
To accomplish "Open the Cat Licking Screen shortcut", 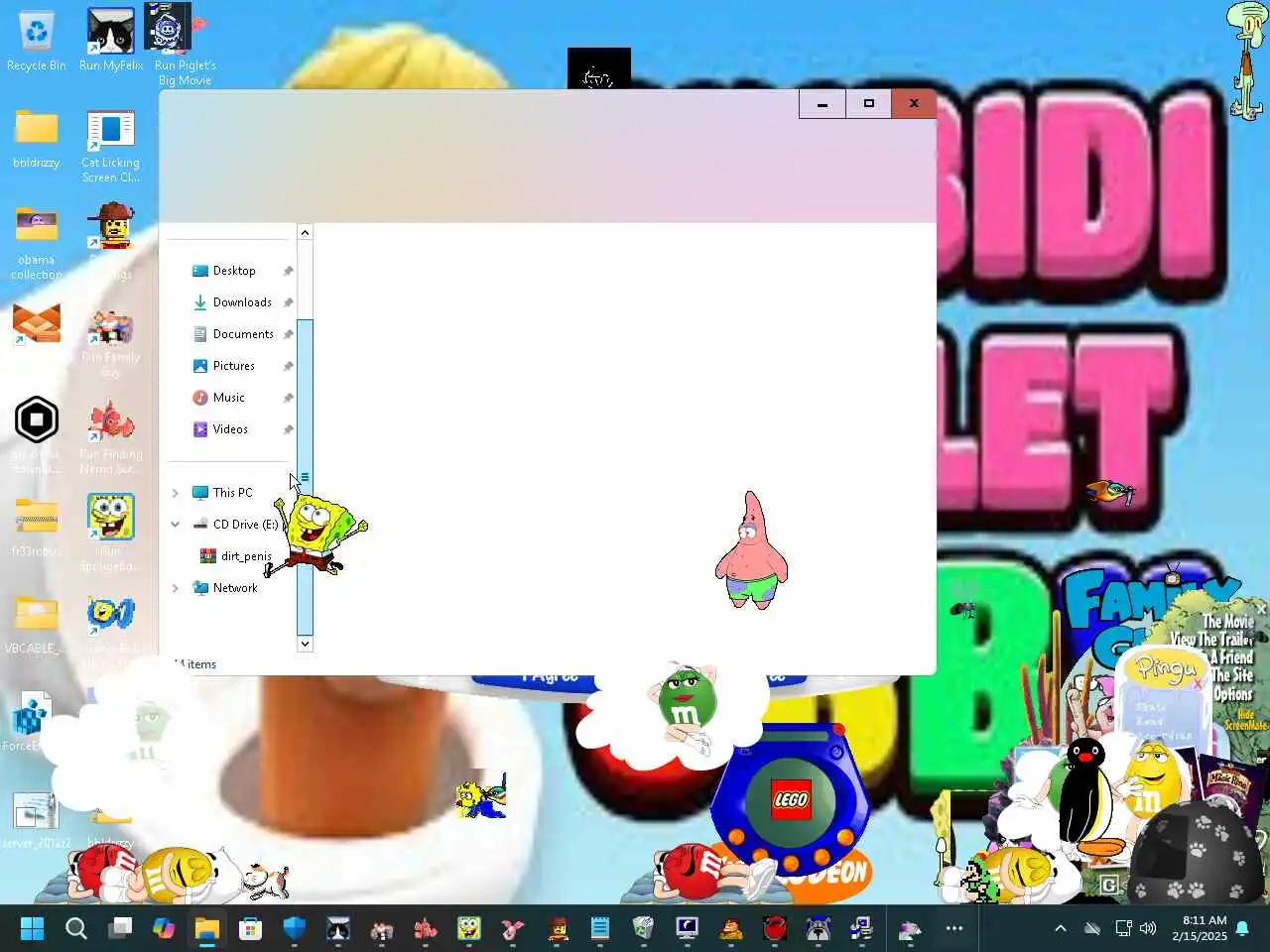I will tap(111, 146).
